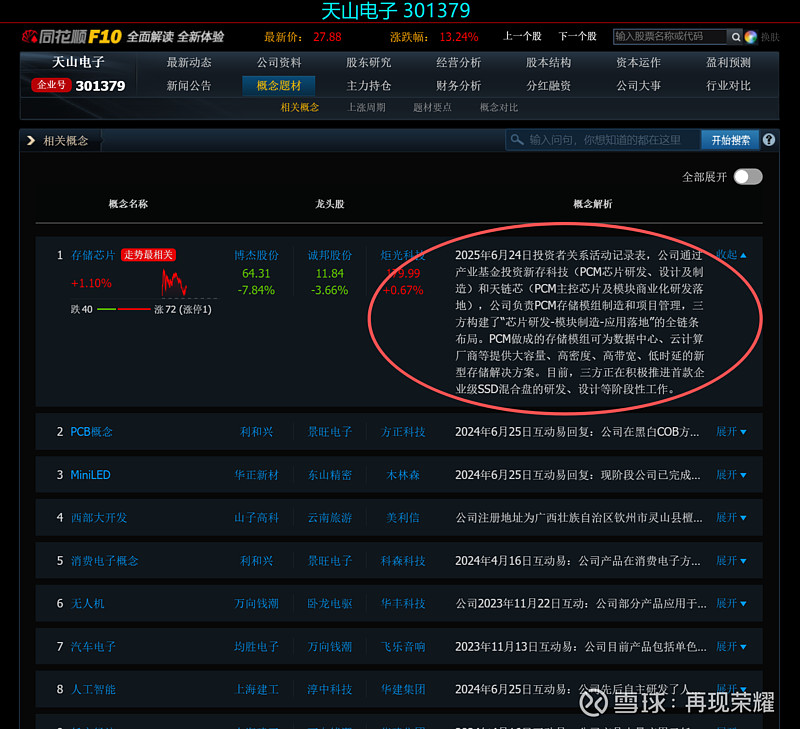This screenshot has width=800, height=729.
Task: Open leading stock 诚邦股份
Action: click(330, 255)
